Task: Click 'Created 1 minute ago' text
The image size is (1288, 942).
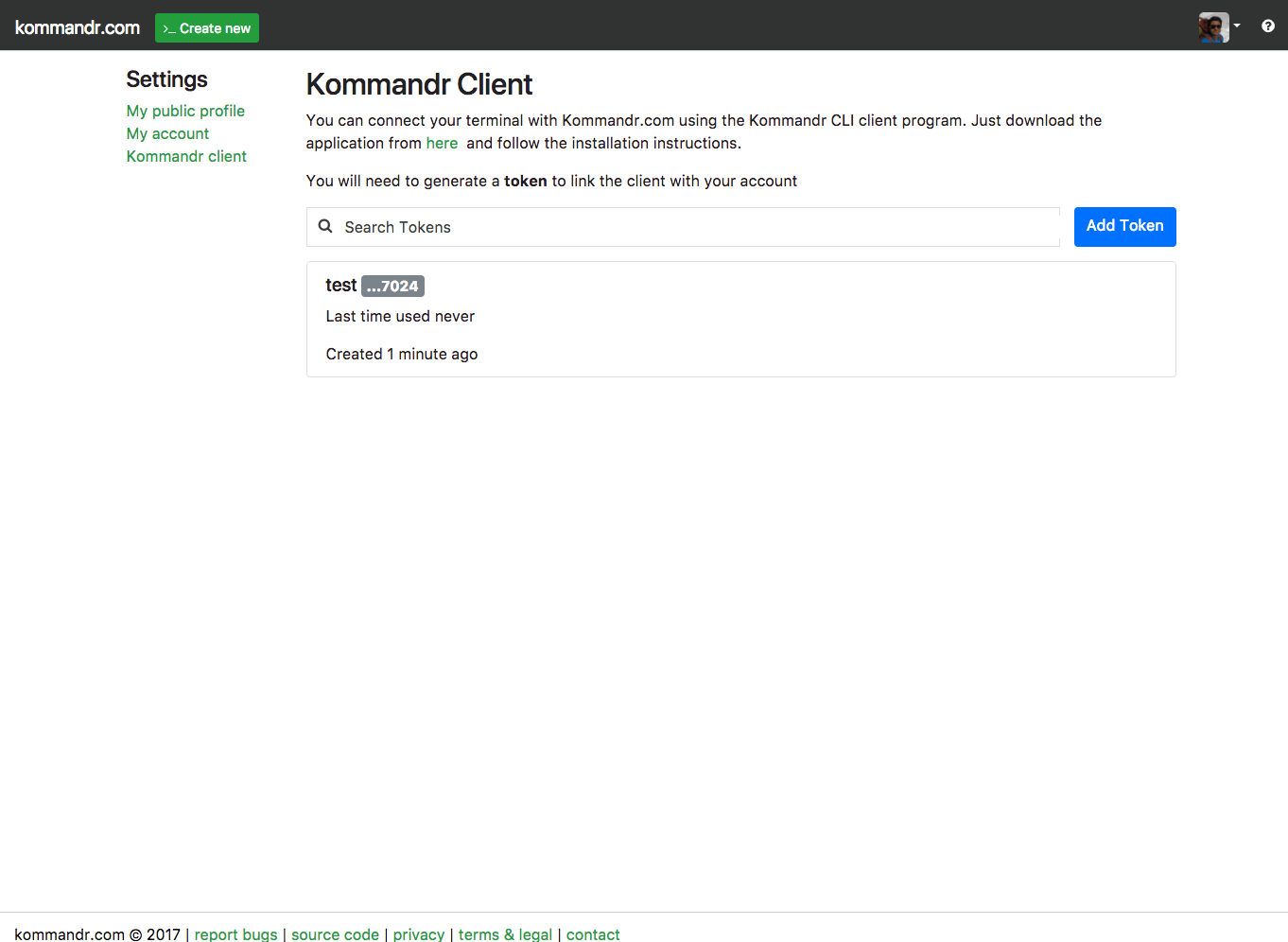Action: [402, 354]
